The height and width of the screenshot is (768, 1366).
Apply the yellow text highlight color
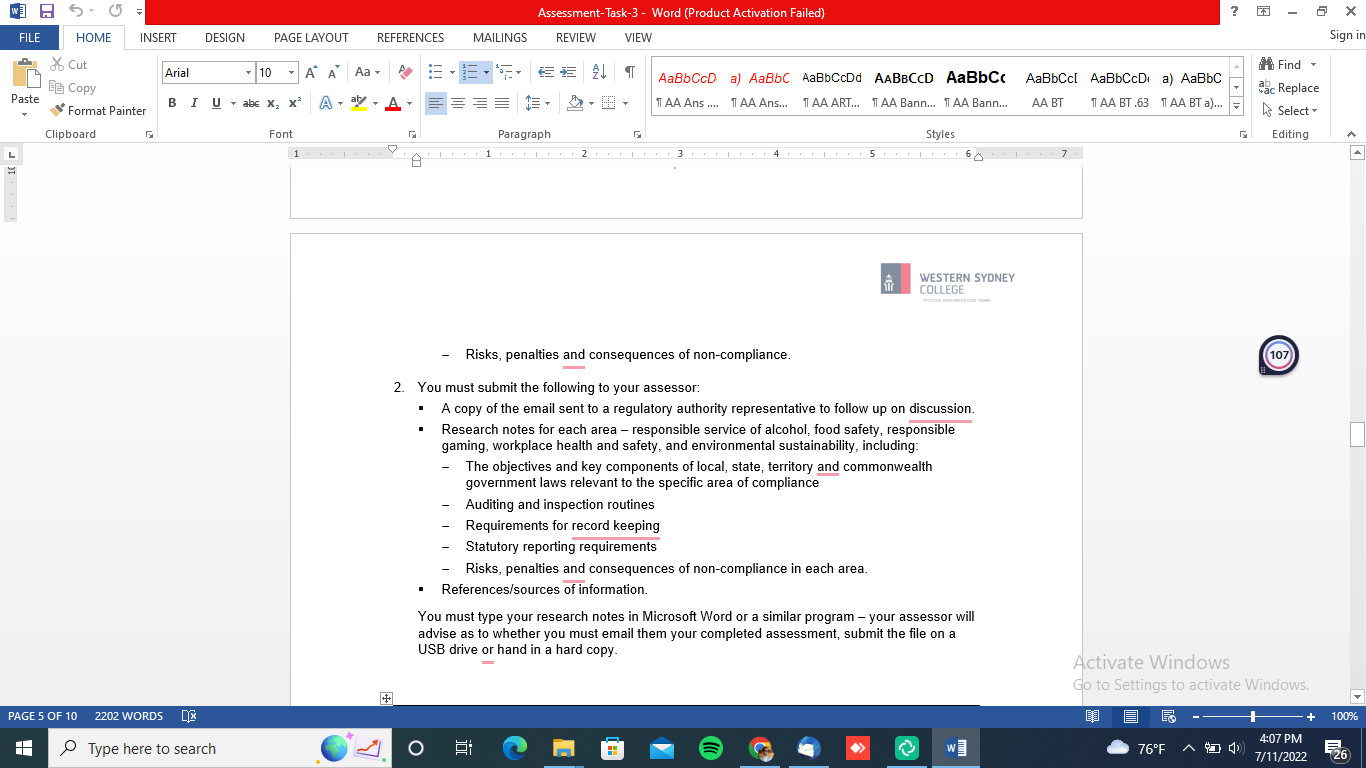[359, 103]
